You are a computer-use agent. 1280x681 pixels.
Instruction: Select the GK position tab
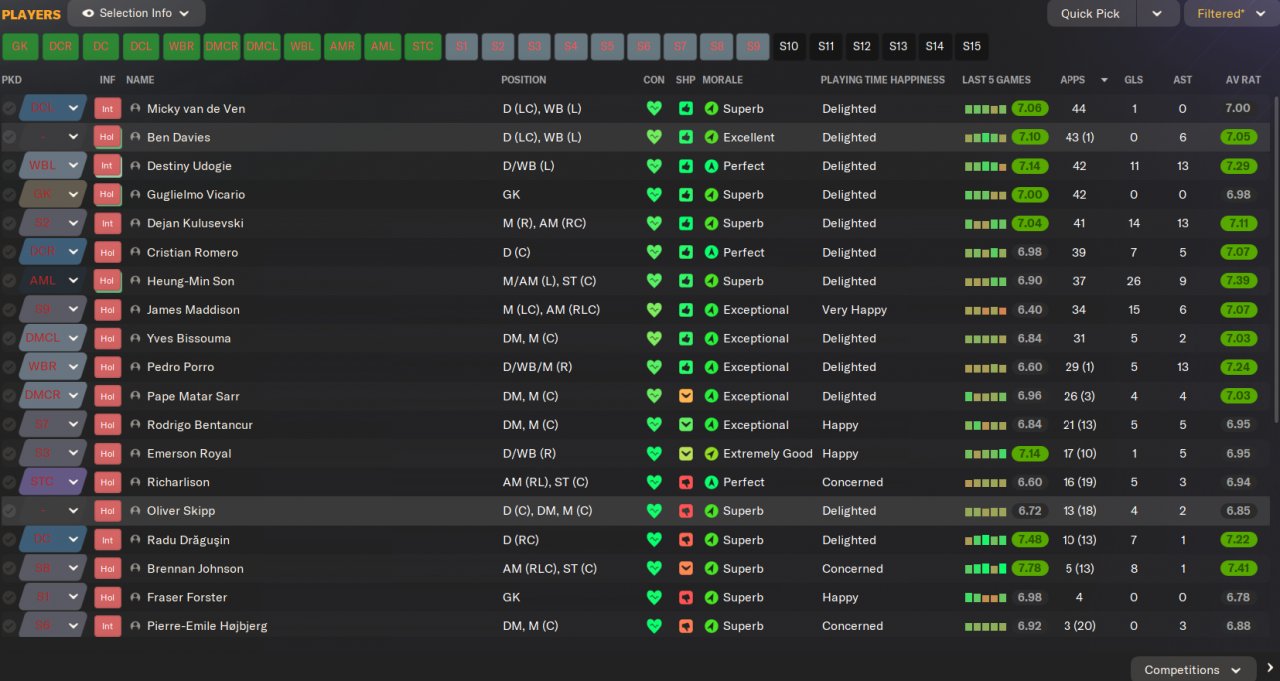pos(20,46)
